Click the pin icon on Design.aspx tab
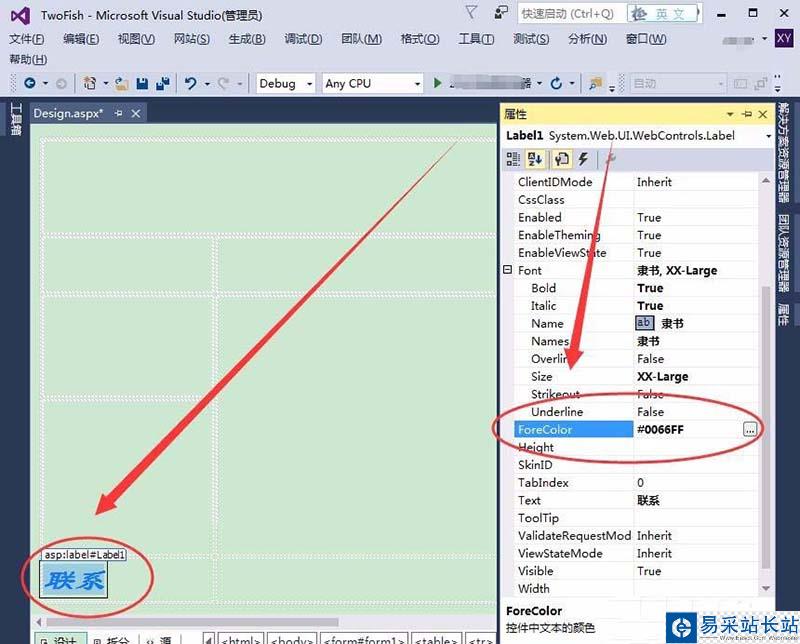This screenshot has width=800, height=644. tap(119, 113)
